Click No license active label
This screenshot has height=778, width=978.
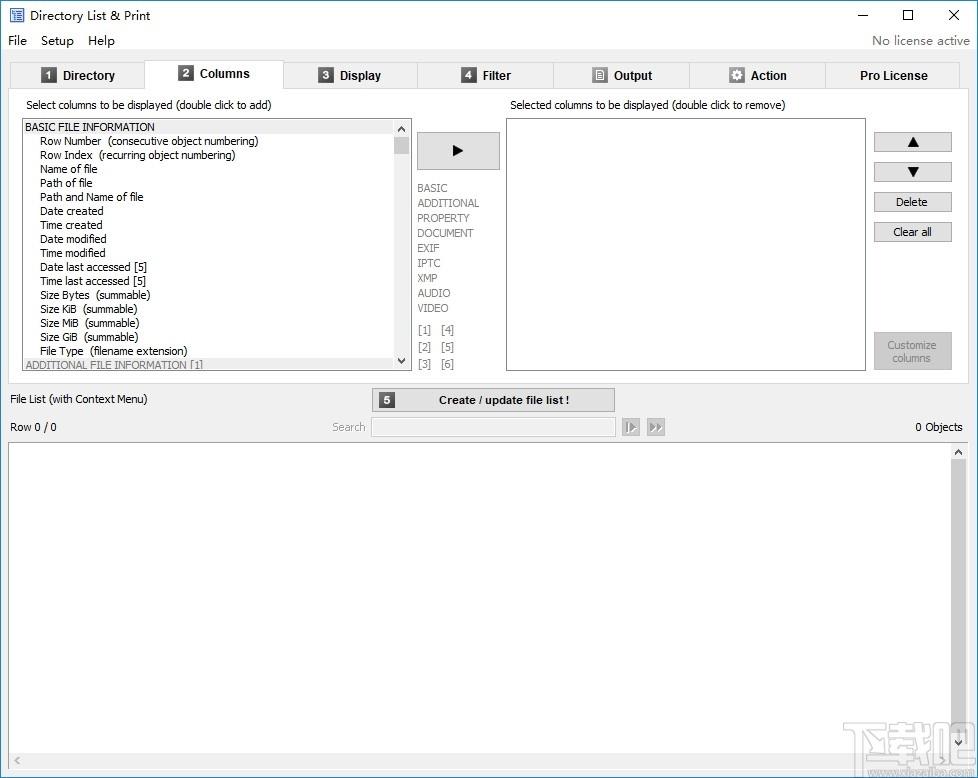[921, 41]
